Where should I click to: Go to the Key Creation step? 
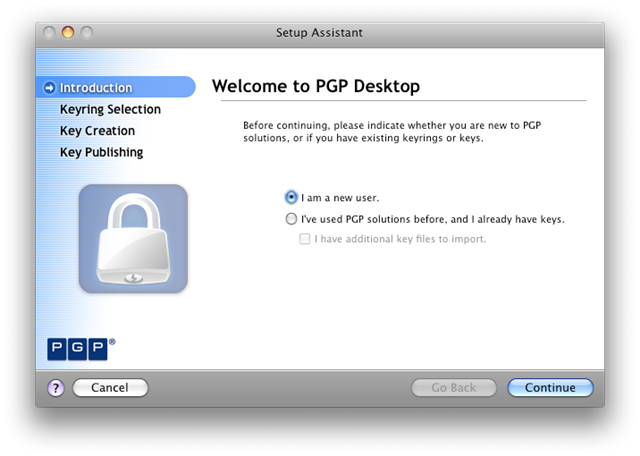click(97, 131)
